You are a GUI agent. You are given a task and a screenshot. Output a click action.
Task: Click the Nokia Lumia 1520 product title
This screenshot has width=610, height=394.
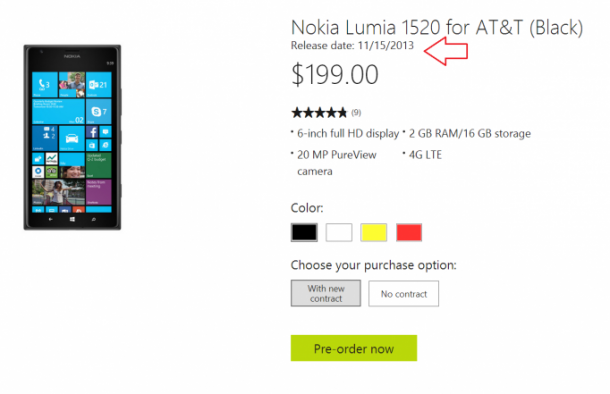pyautogui.click(x=437, y=28)
